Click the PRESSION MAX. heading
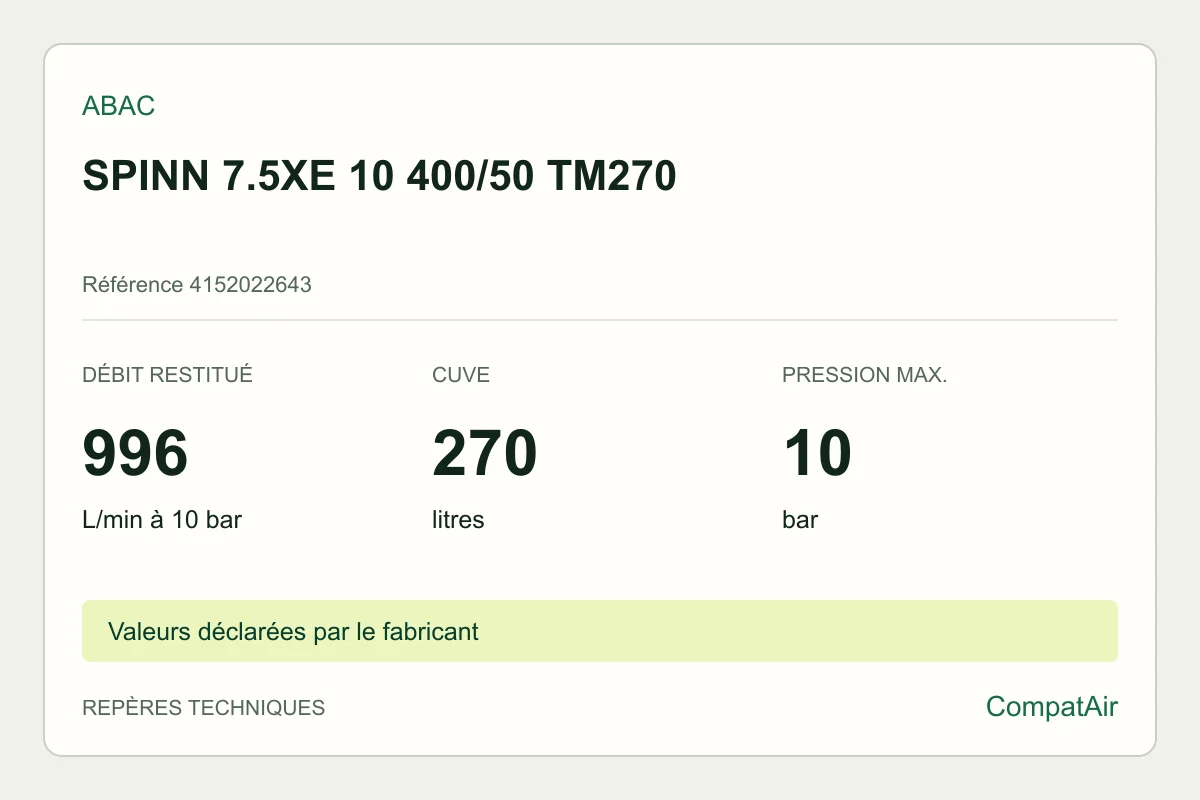Screen dimensions: 1200x800 click(864, 375)
